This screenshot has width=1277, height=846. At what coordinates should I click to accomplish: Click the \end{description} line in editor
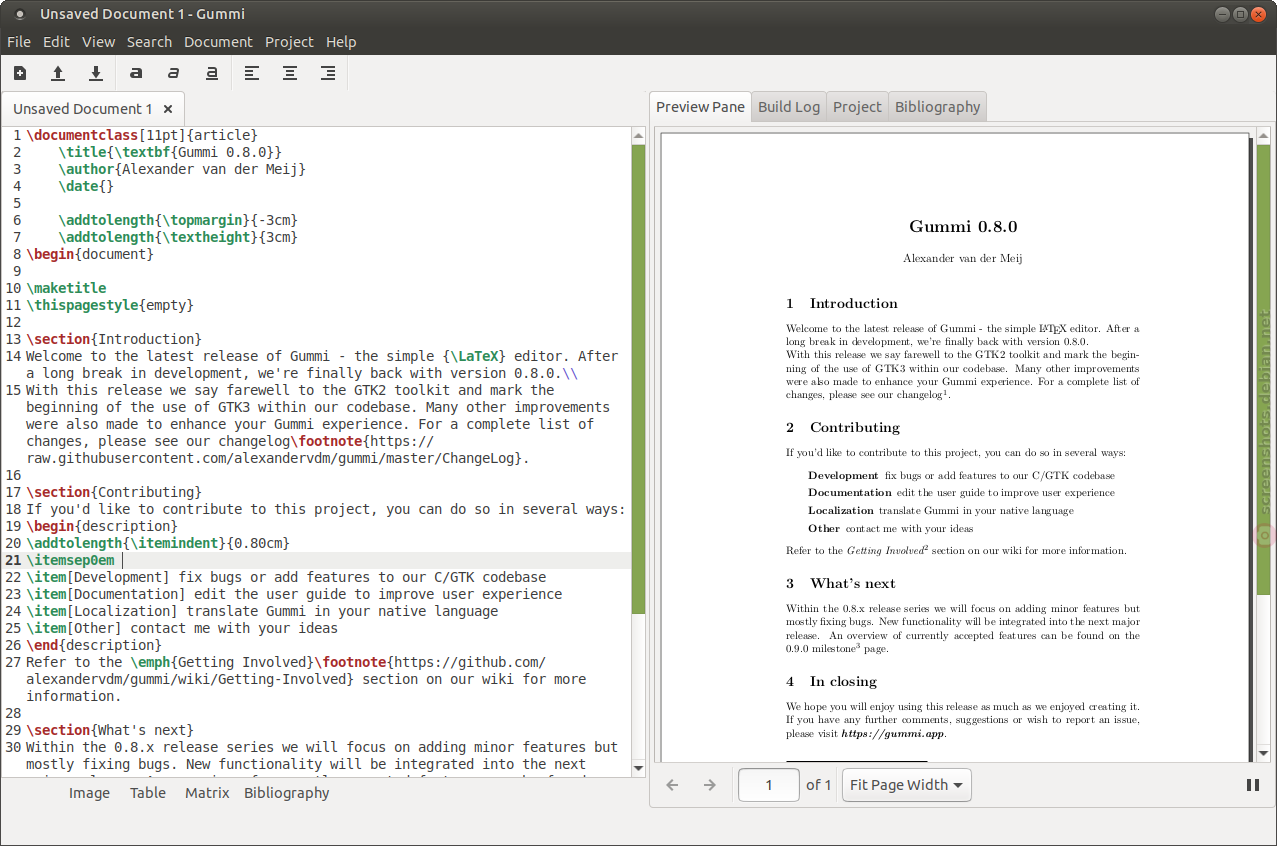pos(94,645)
